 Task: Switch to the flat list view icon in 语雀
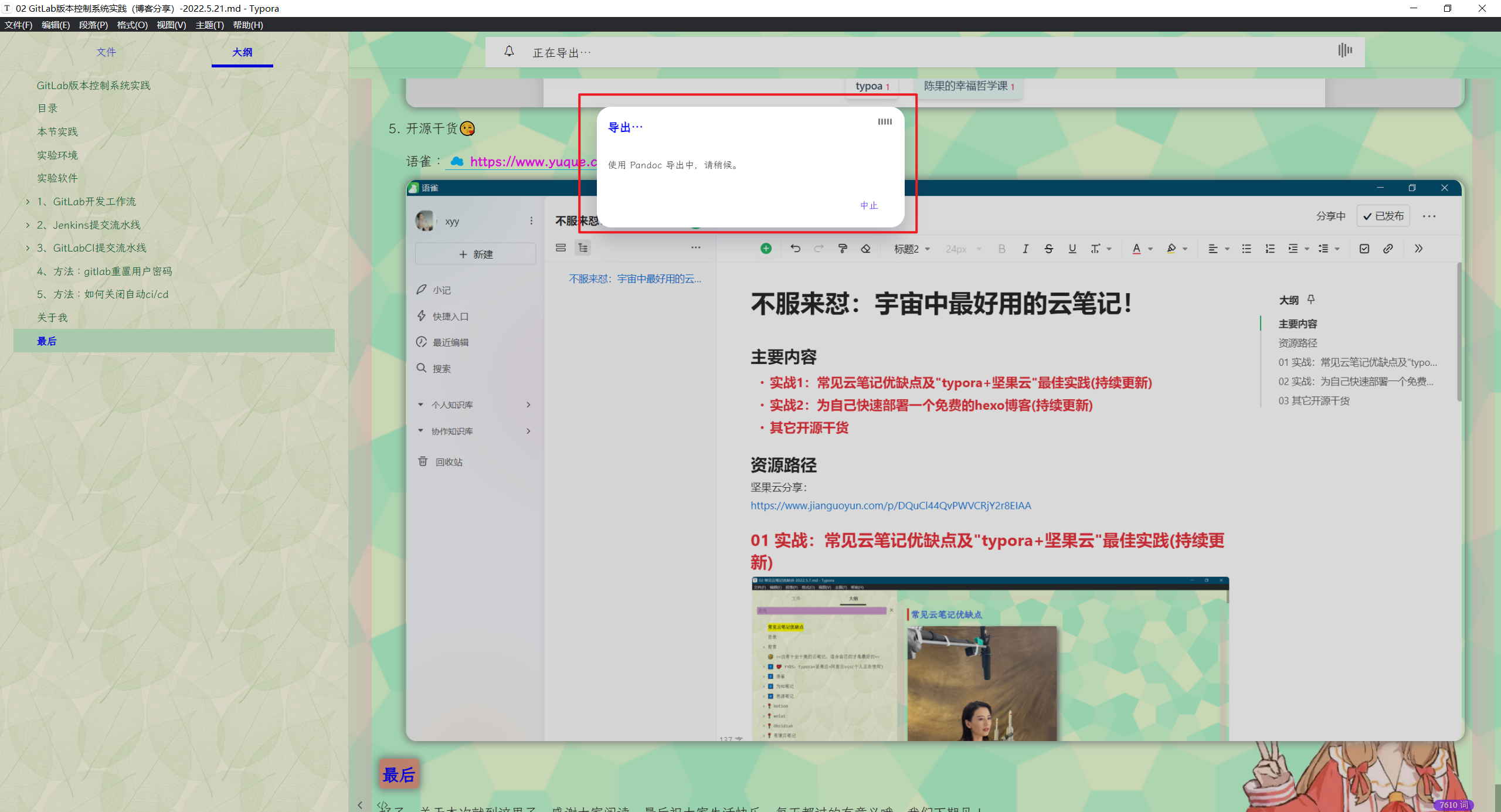561,247
